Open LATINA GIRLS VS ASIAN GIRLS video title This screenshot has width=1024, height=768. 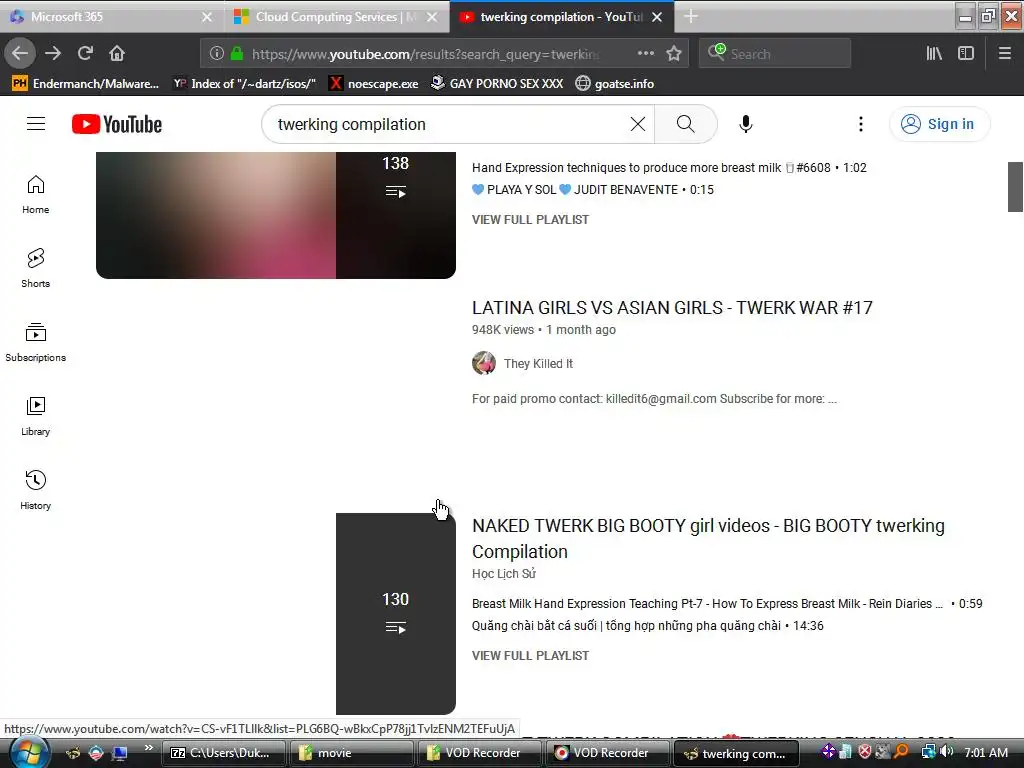pyautogui.click(x=672, y=308)
